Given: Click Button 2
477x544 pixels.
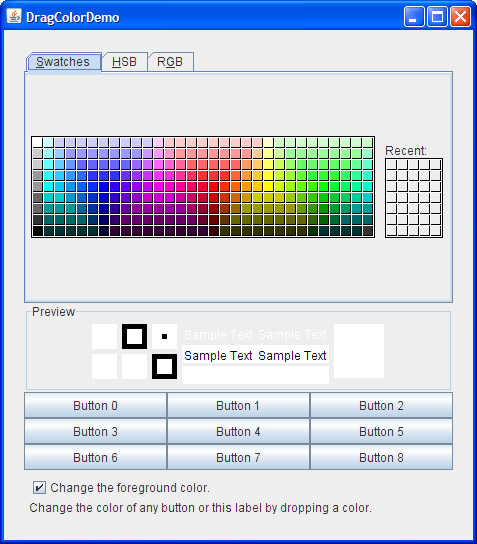Looking at the screenshot, I should click(381, 405).
